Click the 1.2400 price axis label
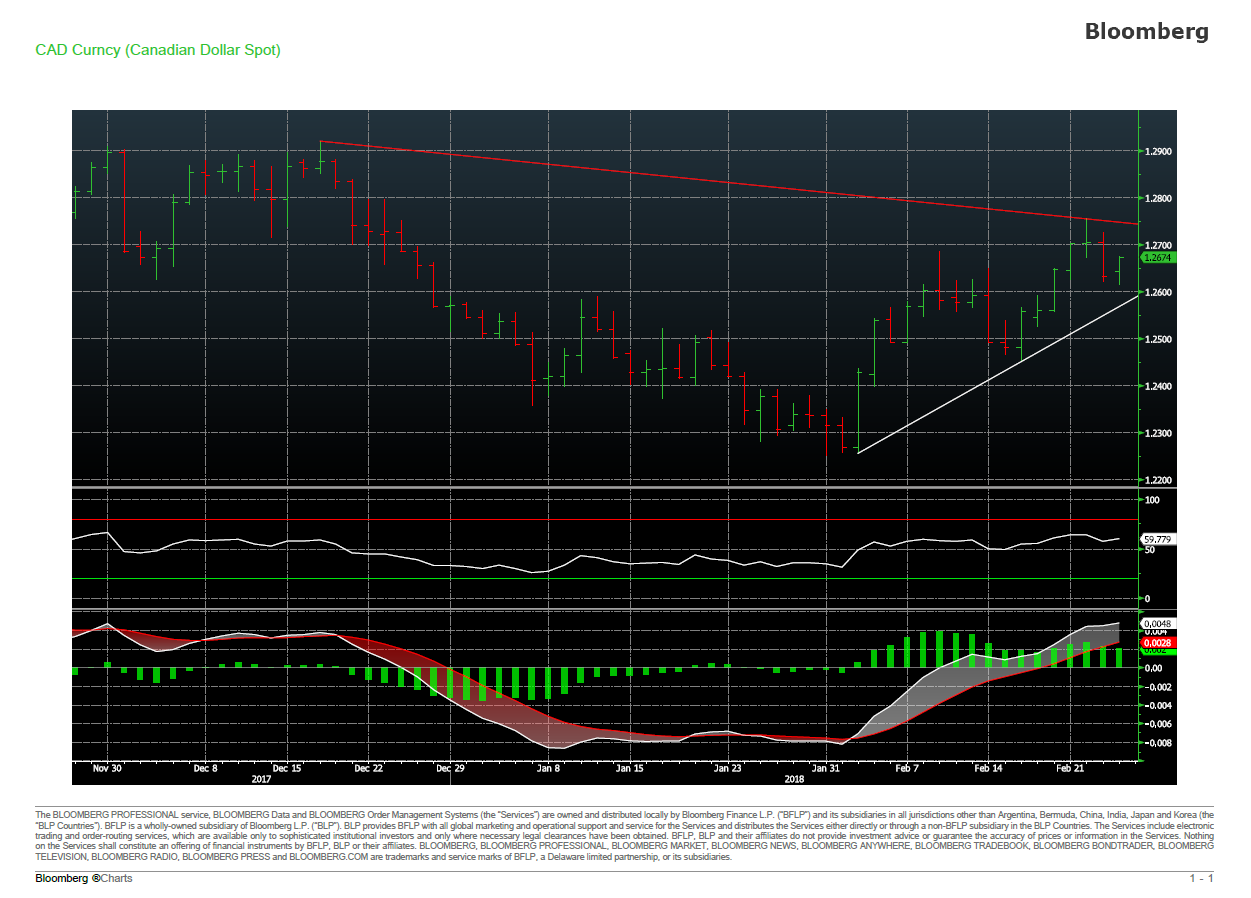The image size is (1251, 898). (1157, 386)
